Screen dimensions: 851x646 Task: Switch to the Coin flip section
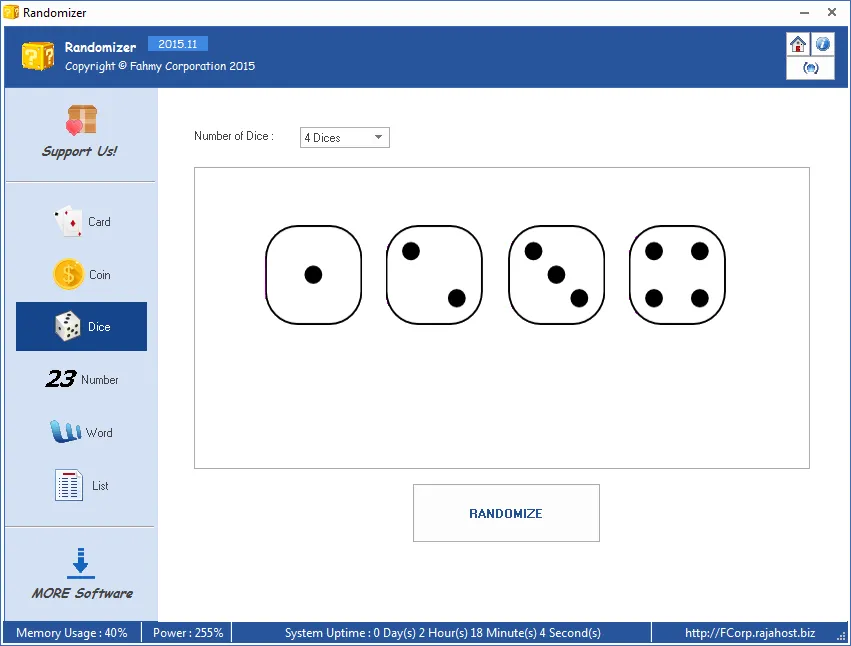(x=81, y=274)
